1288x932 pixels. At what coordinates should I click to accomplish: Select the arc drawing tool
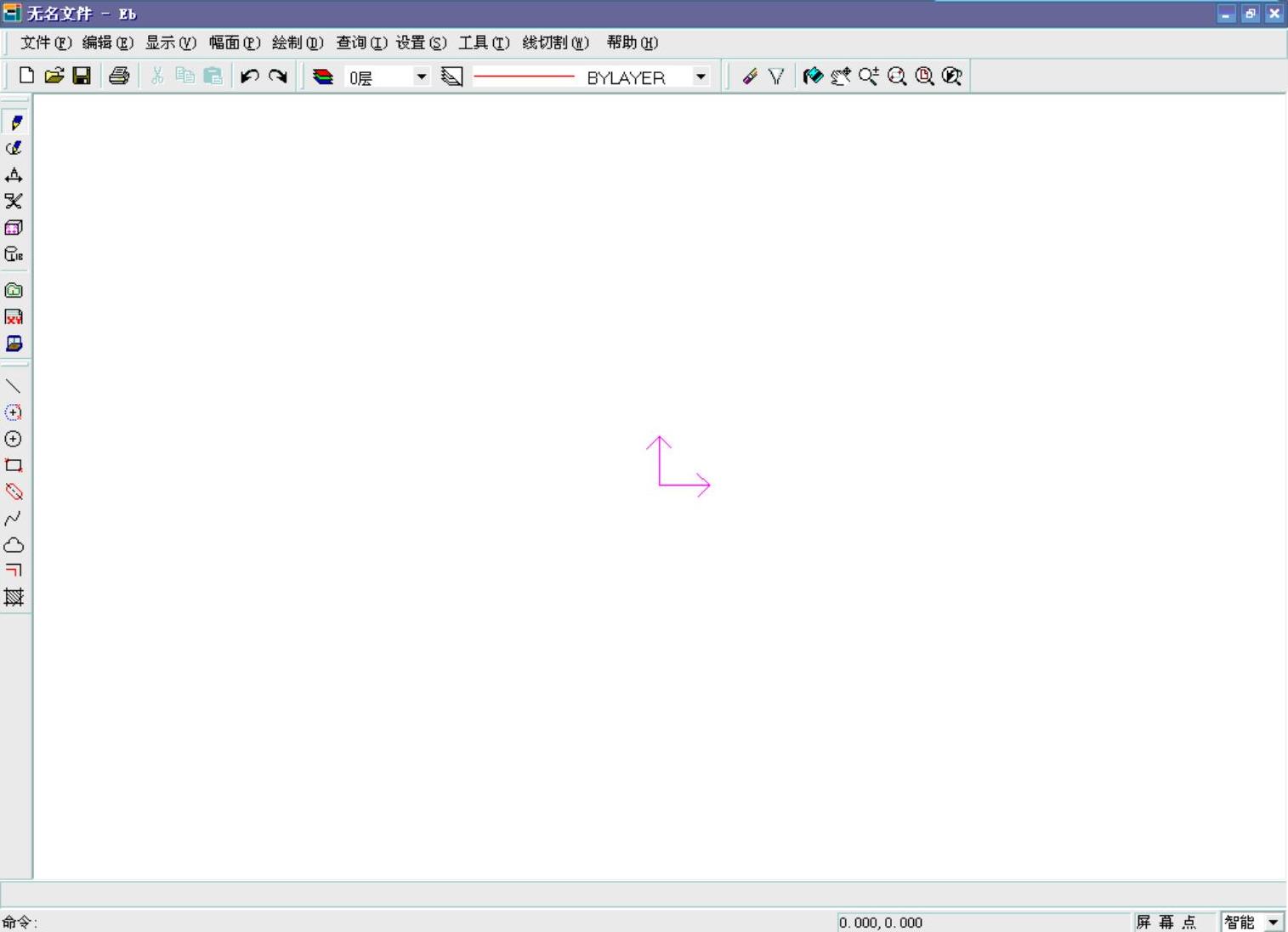[14, 412]
